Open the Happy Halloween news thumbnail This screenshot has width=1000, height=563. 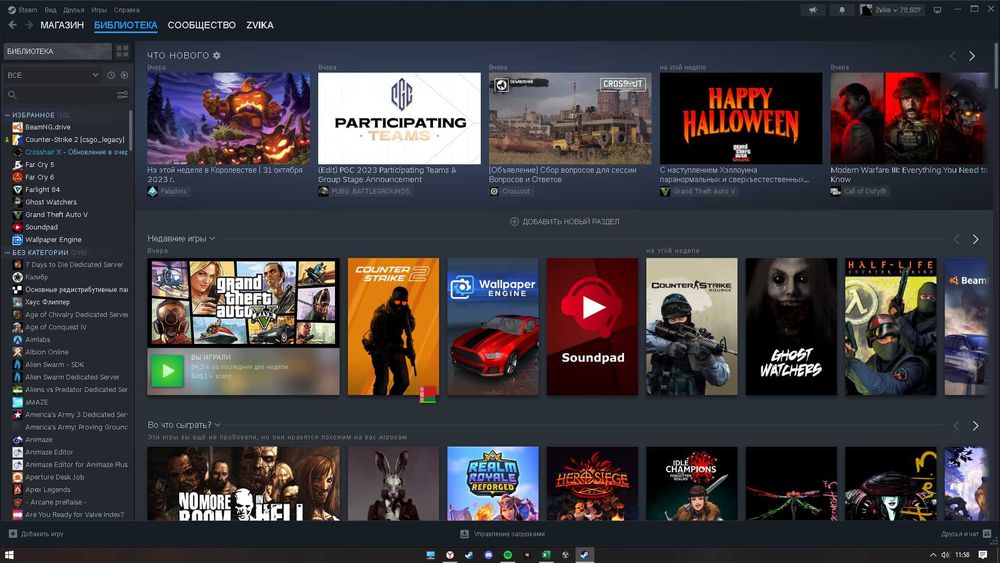pos(740,118)
